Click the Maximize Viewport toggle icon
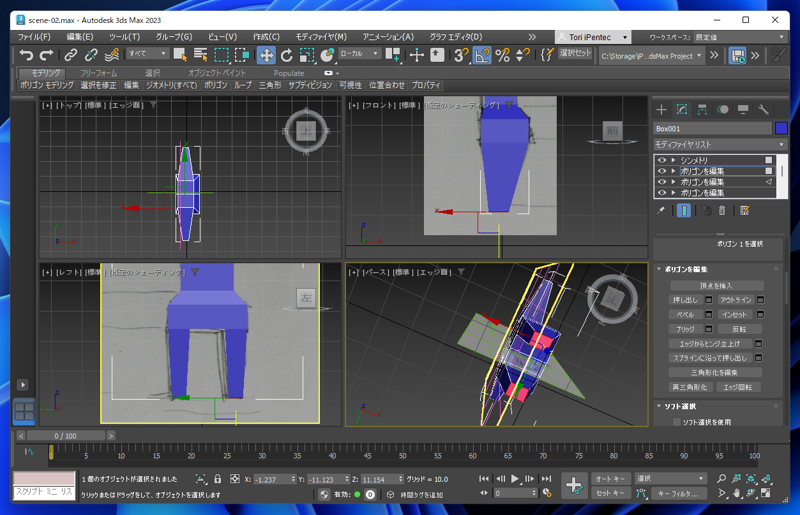Image resolution: width=800 pixels, height=515 pixels. (766, 493)
